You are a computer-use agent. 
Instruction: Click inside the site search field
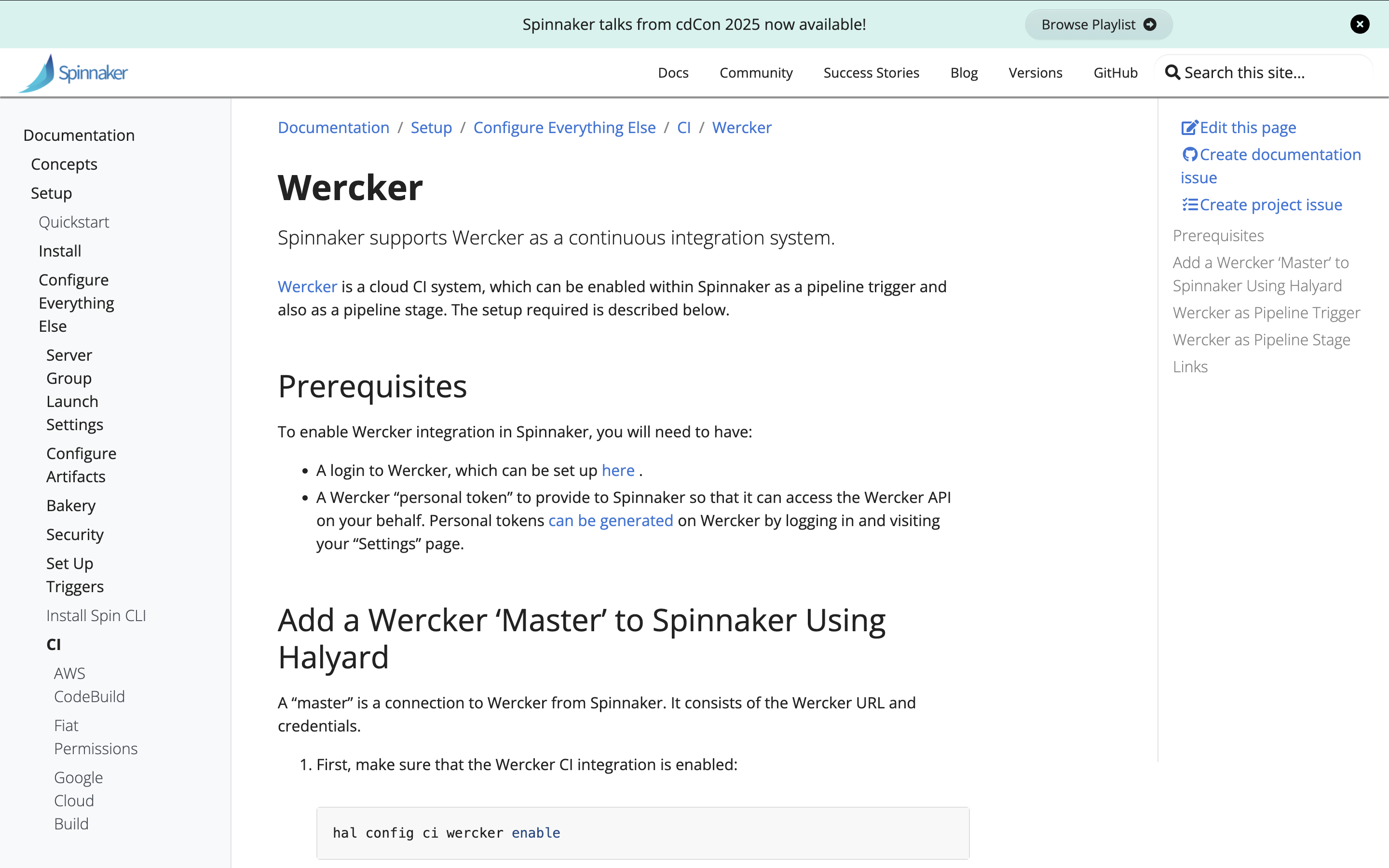coord(1263,72)
